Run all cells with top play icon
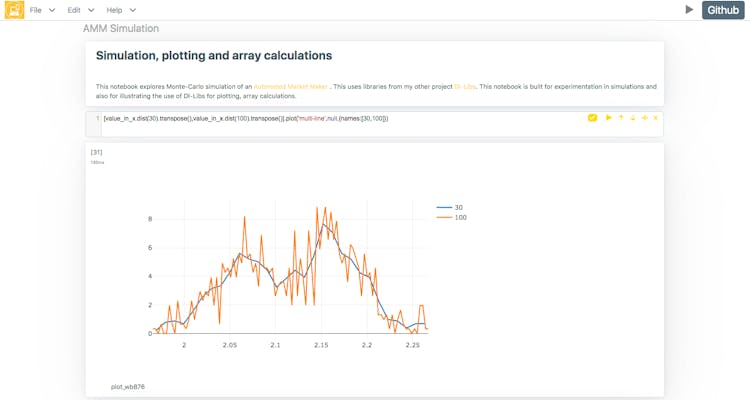Screen dimensions: 750x400 pyautogui.click(x=689, y=9)
